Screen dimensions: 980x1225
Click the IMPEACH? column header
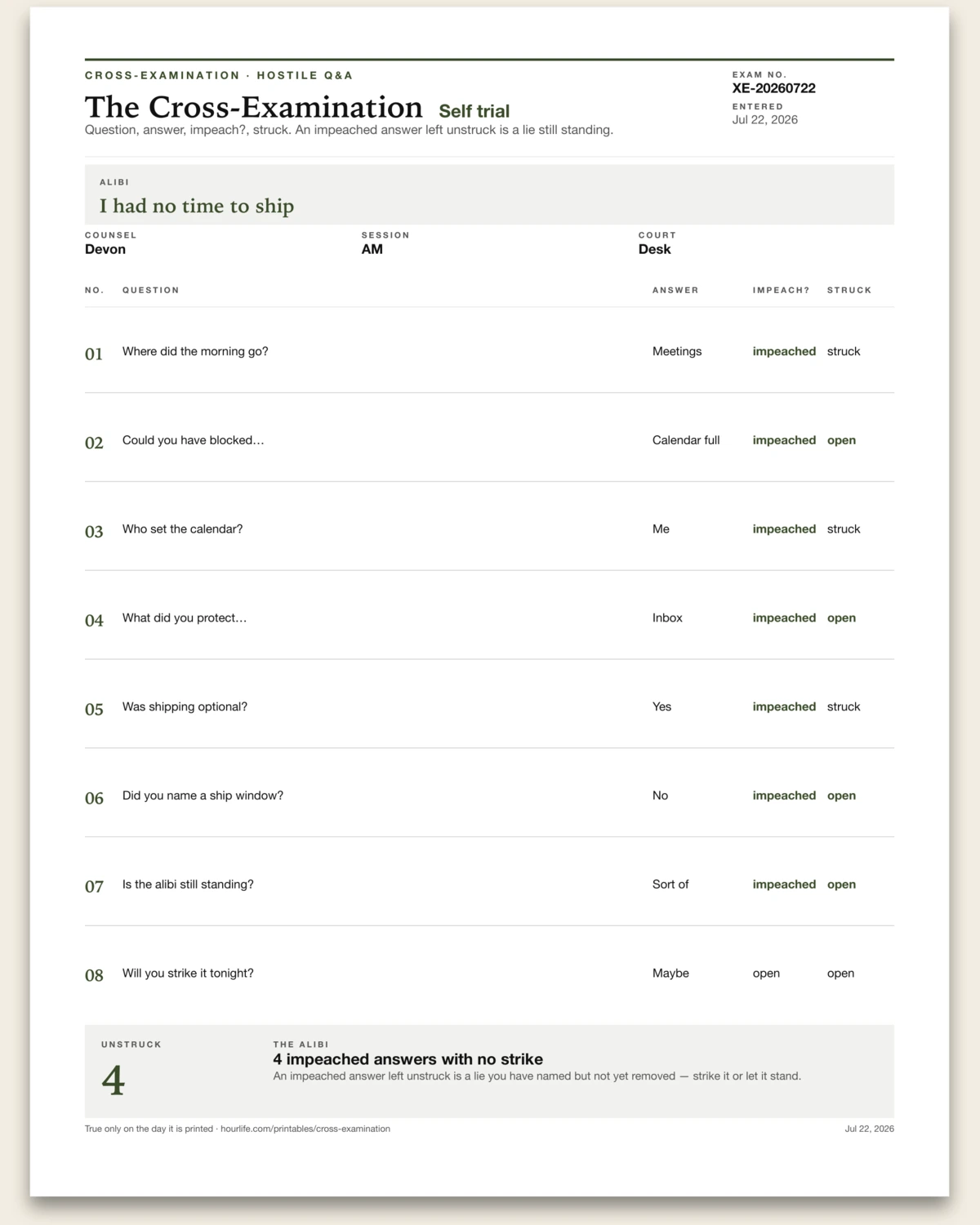click(782, 290)
